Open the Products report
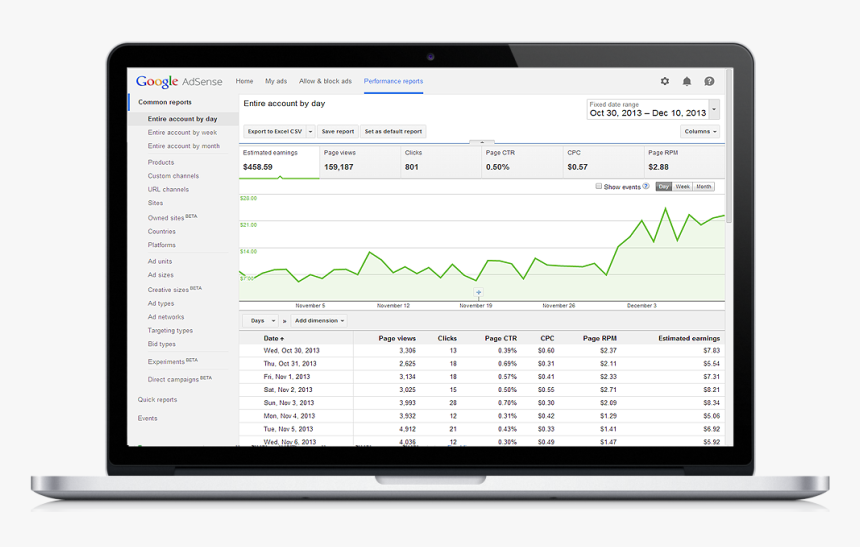Screen dimensions: 860x547 [161, 162]
